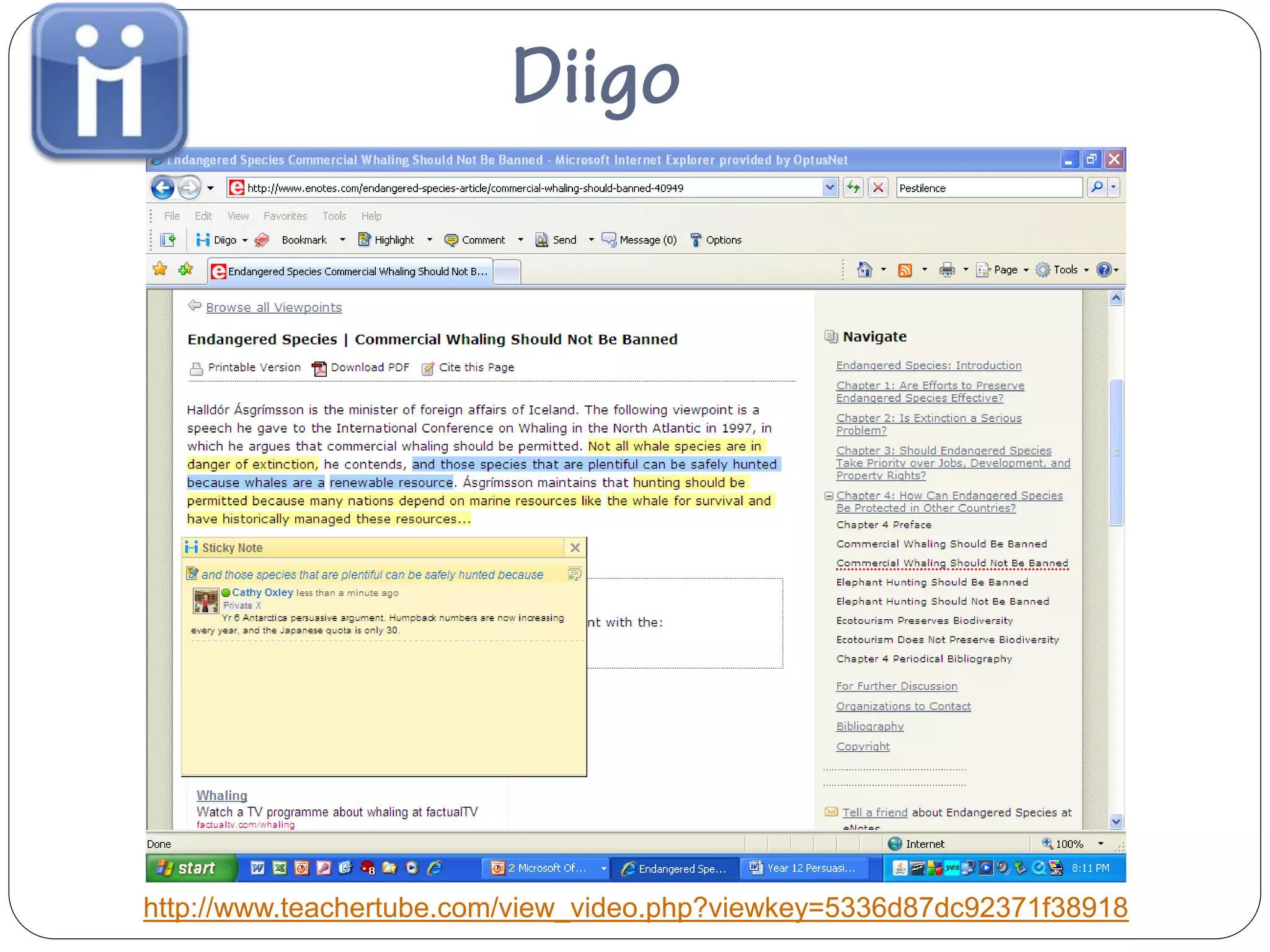Viewport: 1270px width, 952px height.
Task: Click the RSS feeds icon
Action: 905,270
